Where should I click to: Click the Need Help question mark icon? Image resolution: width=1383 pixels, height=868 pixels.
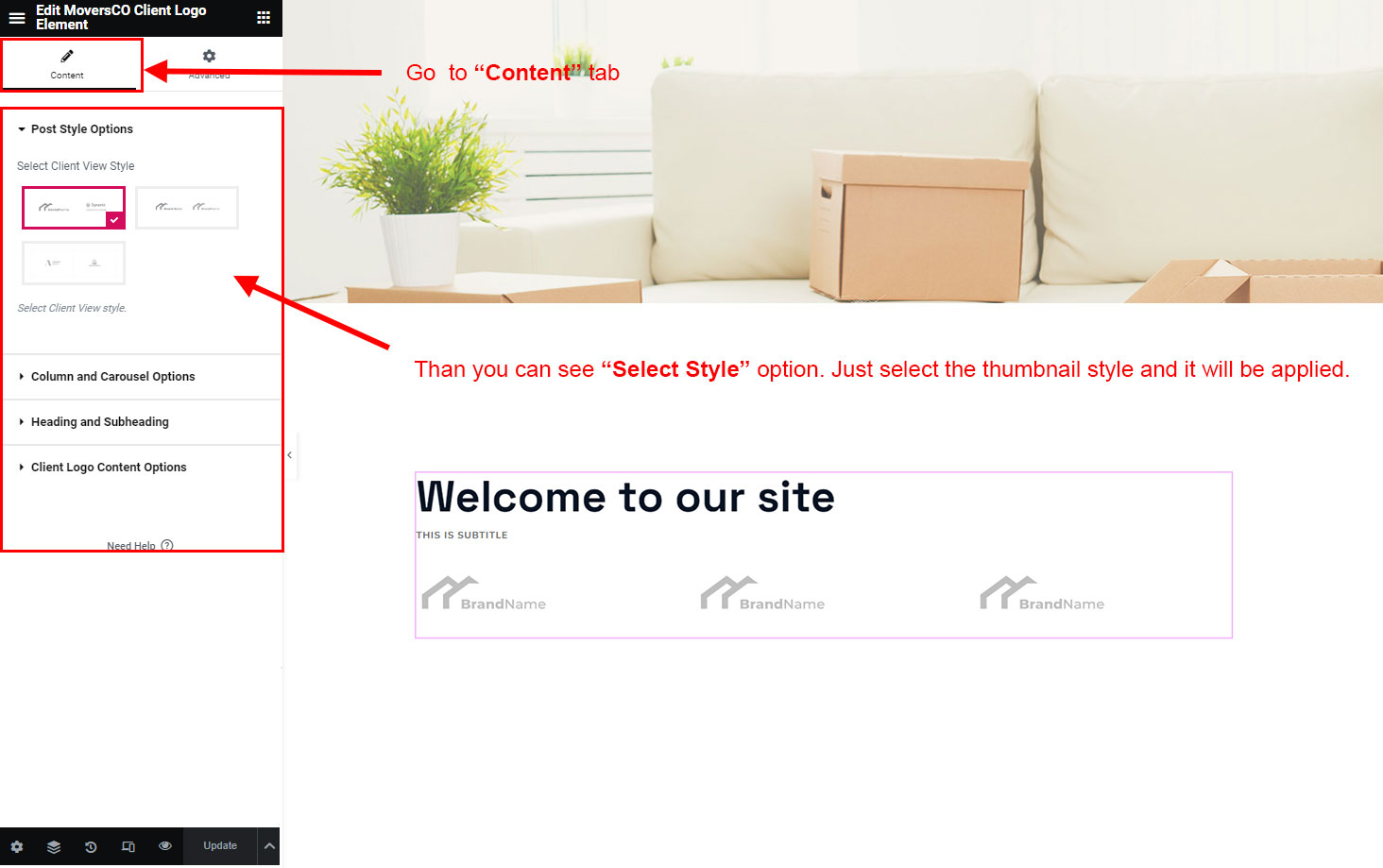(167, 545)
